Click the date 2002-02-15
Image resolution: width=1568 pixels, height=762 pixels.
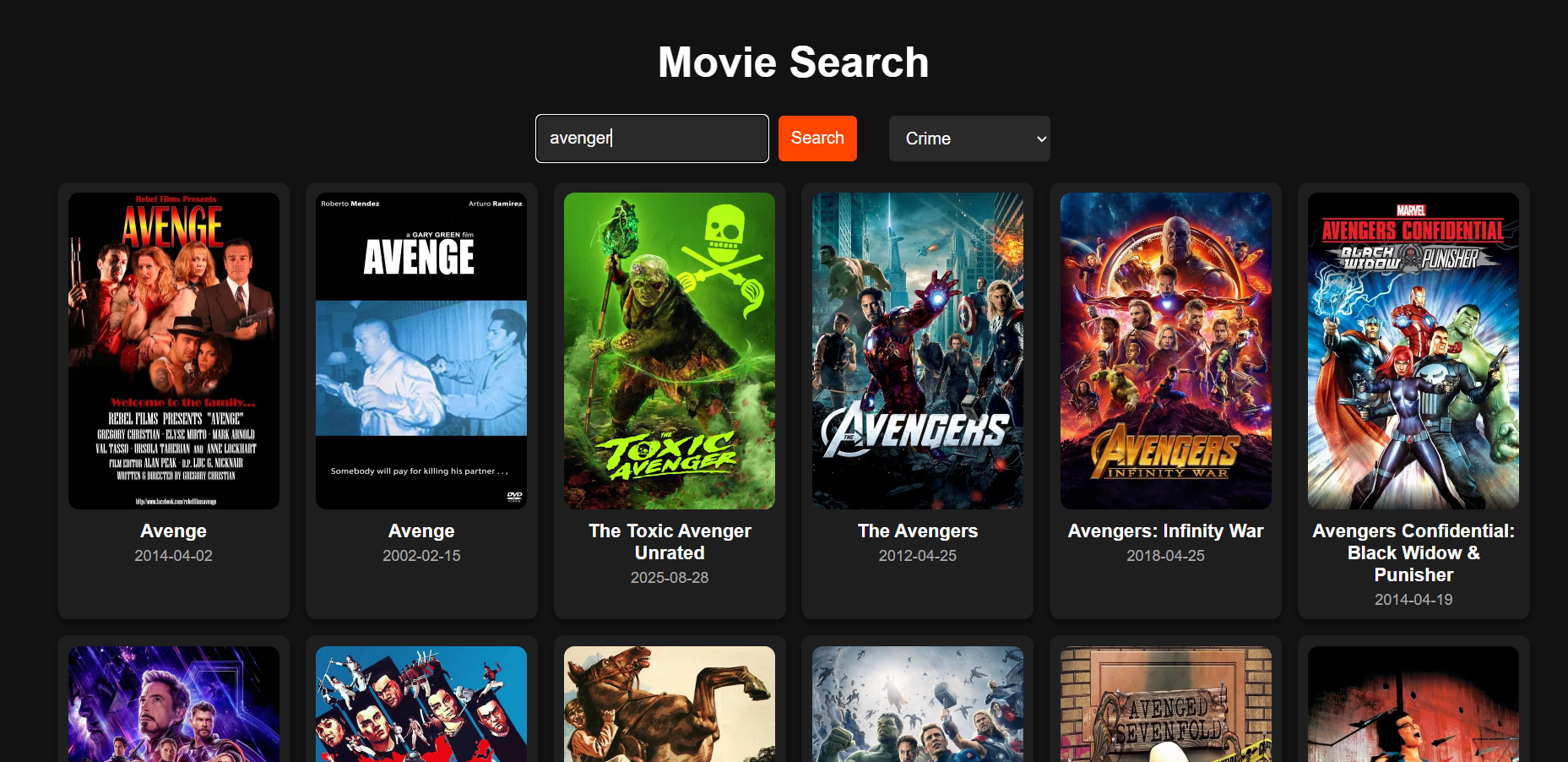point(421,556)
